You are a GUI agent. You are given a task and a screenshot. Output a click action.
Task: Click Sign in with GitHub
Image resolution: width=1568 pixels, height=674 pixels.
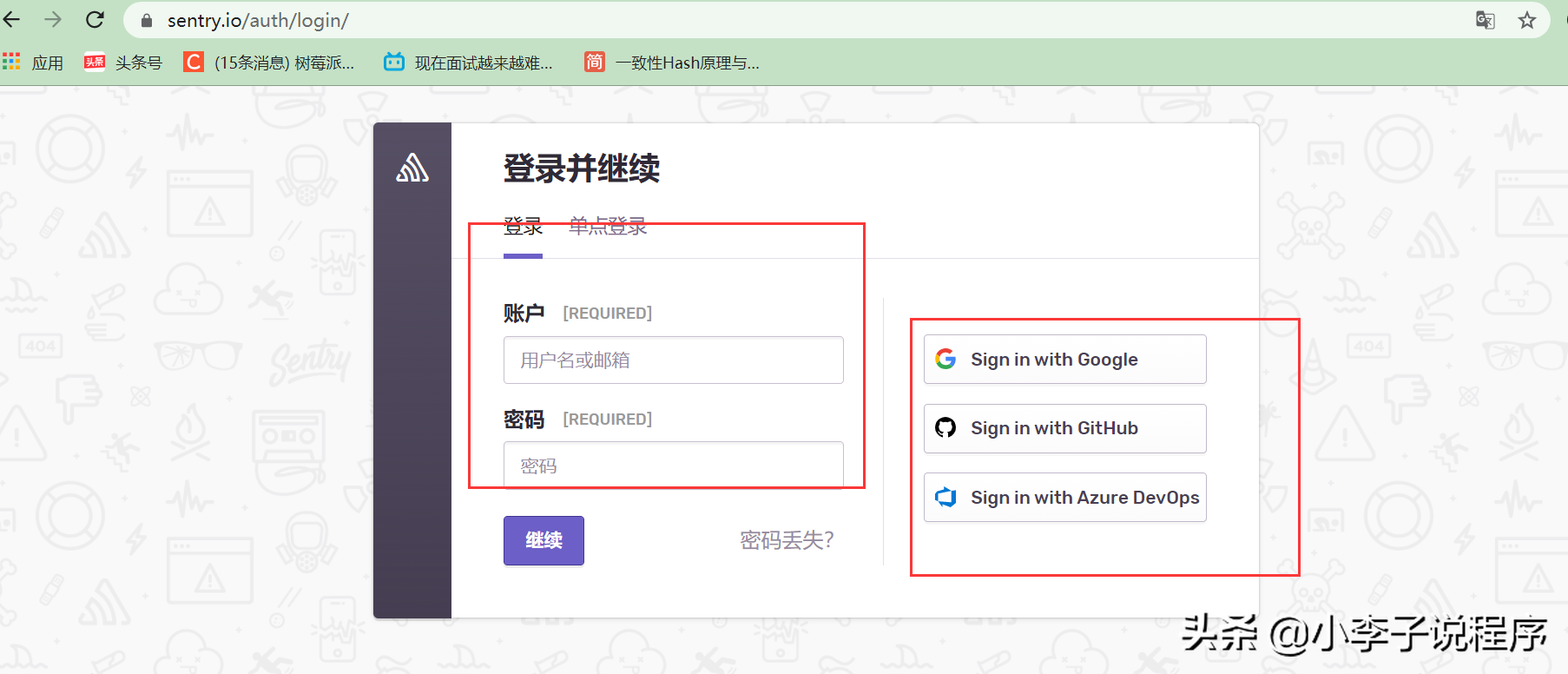coord(1065,428)
